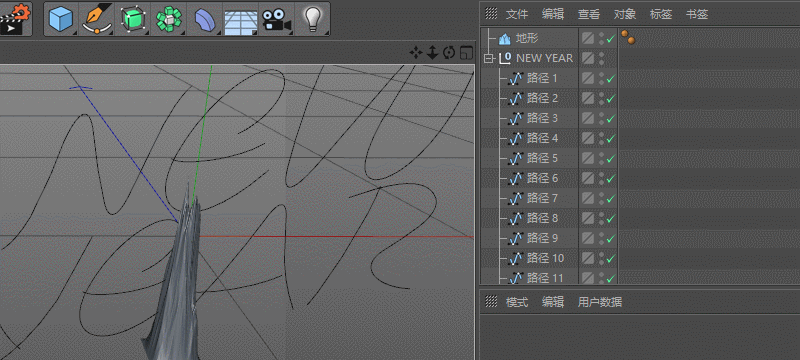This screenshot has height=360, width=800.
Task: Open the Attribute Manager 编辑 menu
Action: [553, 302]
